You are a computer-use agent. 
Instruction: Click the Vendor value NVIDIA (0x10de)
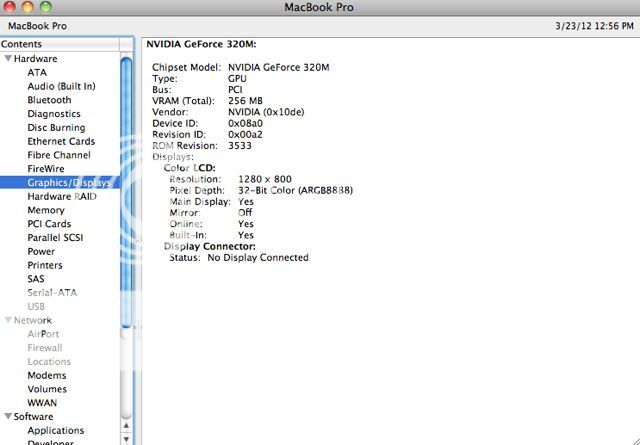point(266,112)
